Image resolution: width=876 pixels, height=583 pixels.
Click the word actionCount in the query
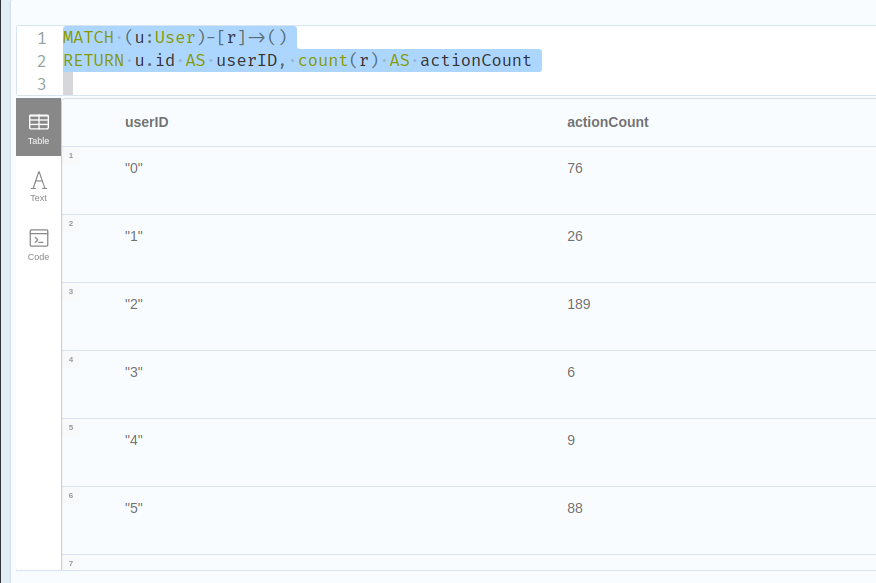(x=475, y=60)
